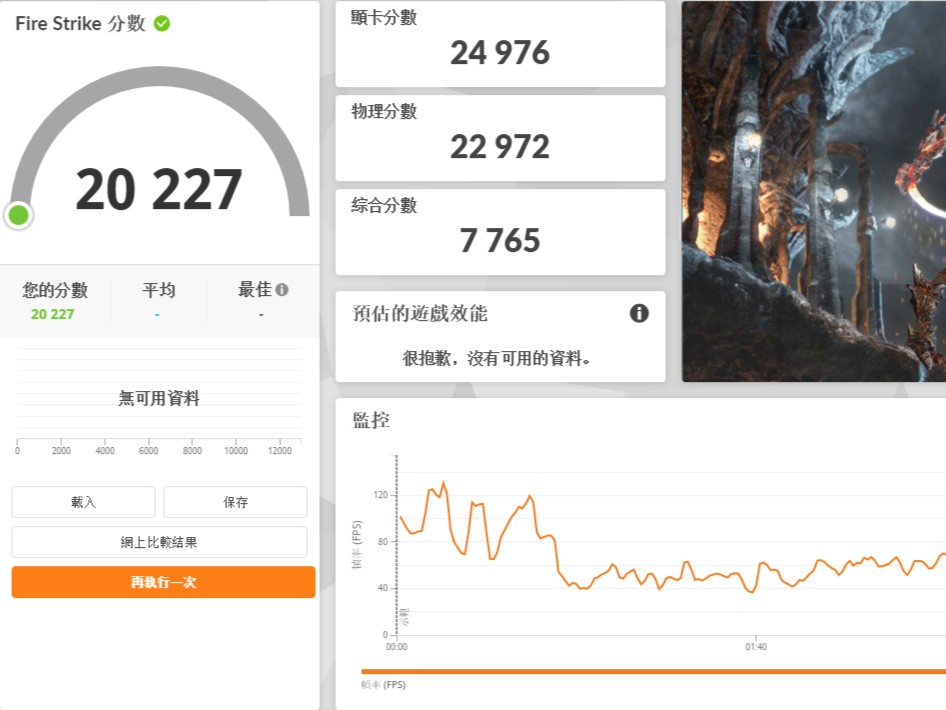
Task: Select the main score 20 227
Action: point(159,189)
